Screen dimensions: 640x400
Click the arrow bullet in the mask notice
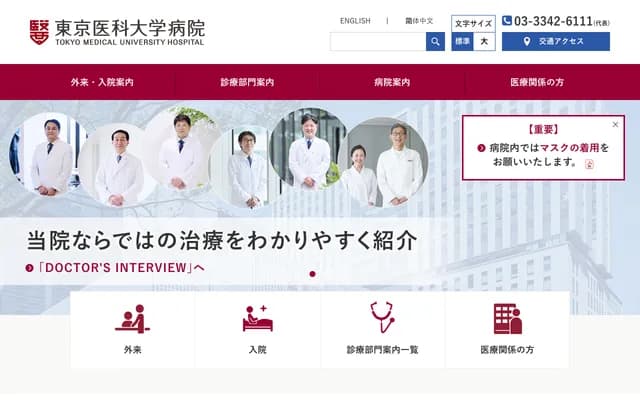(x=481, y=148)
